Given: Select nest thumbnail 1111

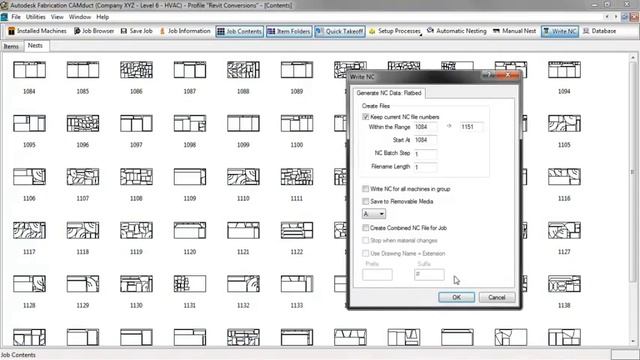Looking at the screenshot, I should point(297,177).
